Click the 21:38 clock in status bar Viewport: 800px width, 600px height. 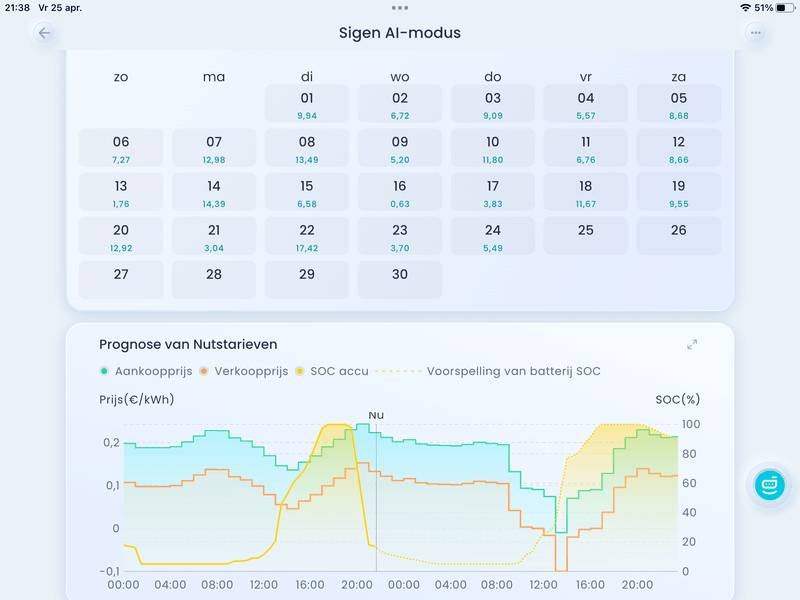17,8
